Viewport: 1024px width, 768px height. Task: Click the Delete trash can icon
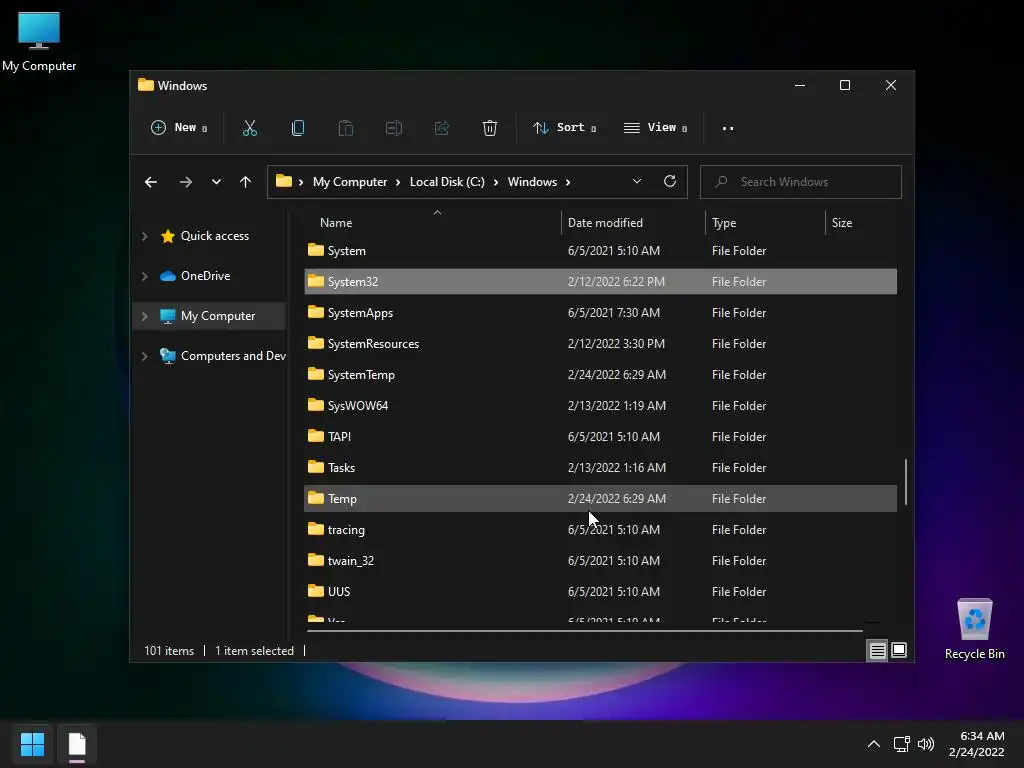[490, 128]
